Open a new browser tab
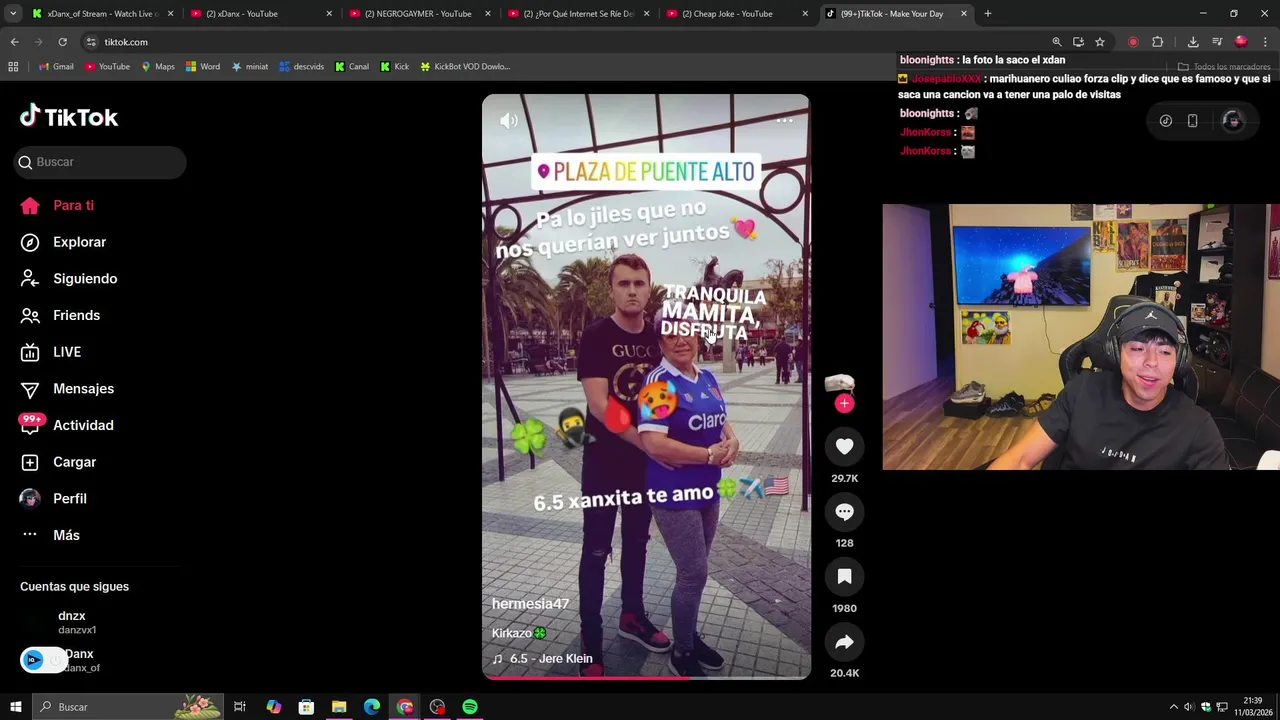Image resolution: width=1280 pixels, height=720 pixels. tap(987, 14)
